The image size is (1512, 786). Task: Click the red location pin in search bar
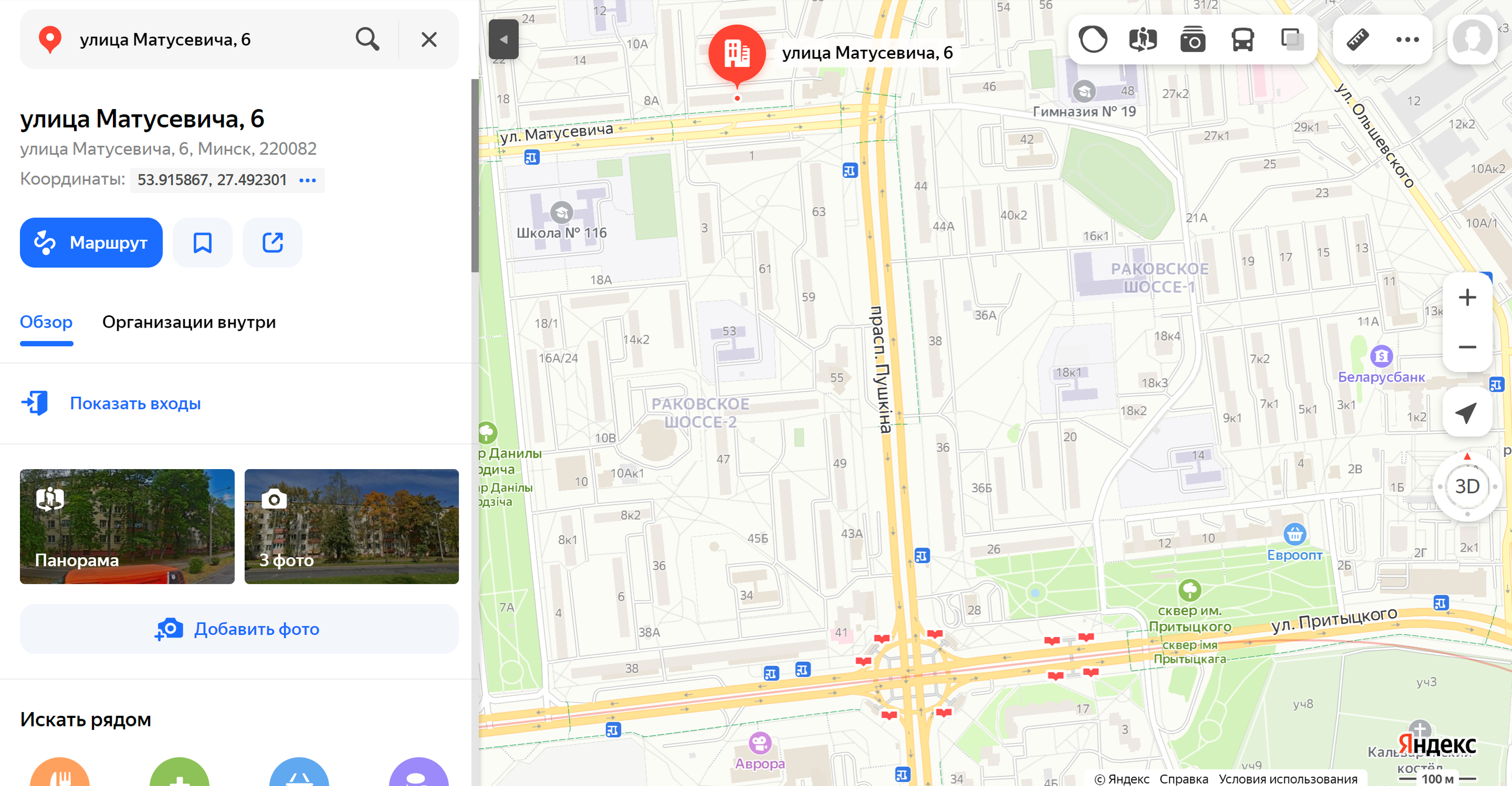pos(50,39)
